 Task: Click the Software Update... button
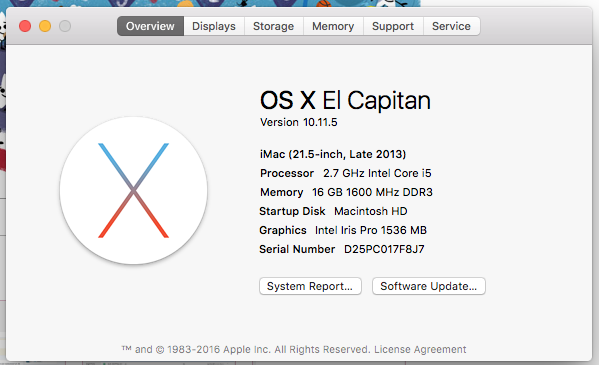click(429, 286)
